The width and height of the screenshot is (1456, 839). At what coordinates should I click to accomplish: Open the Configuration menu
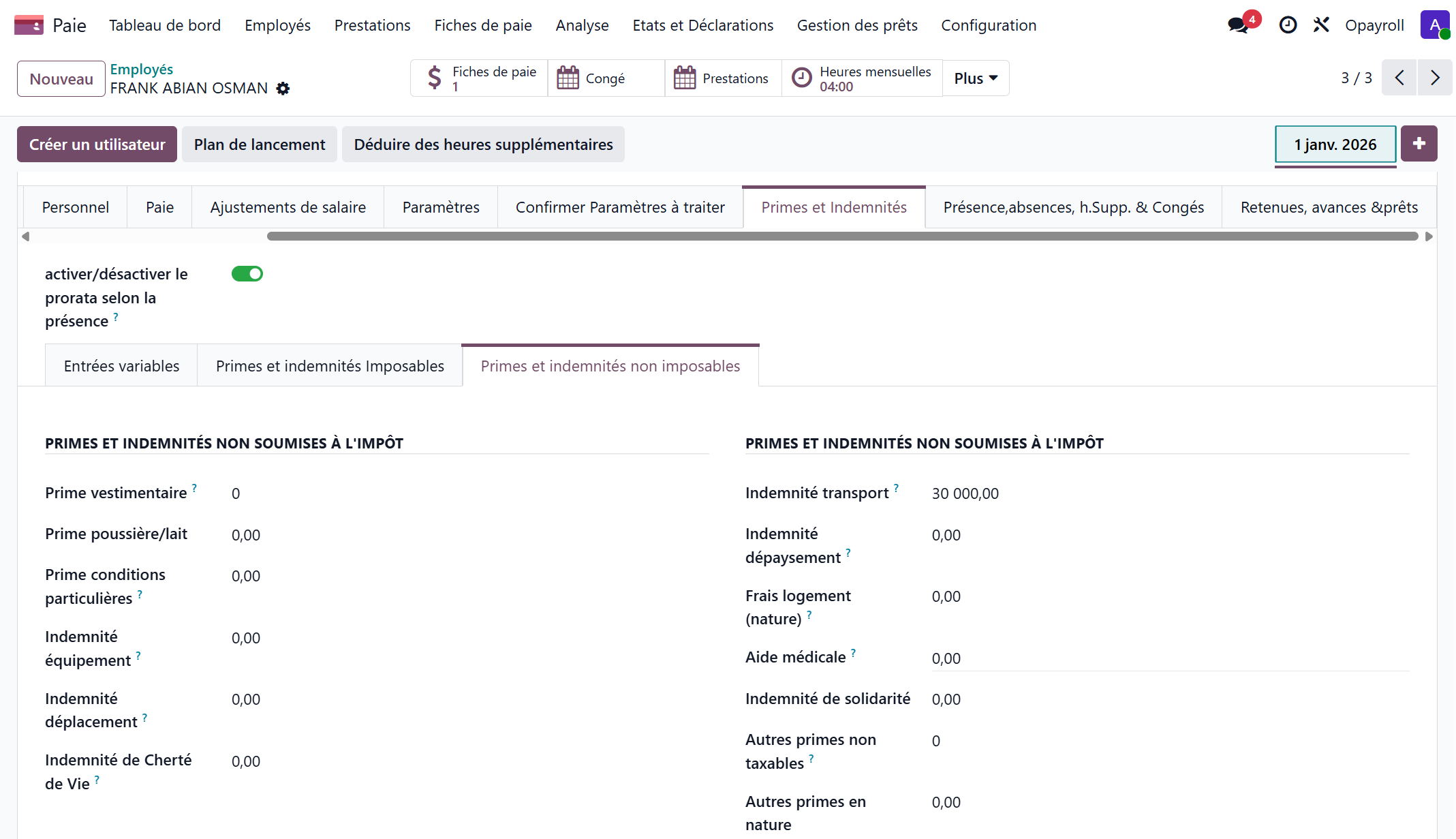[988, 25]
